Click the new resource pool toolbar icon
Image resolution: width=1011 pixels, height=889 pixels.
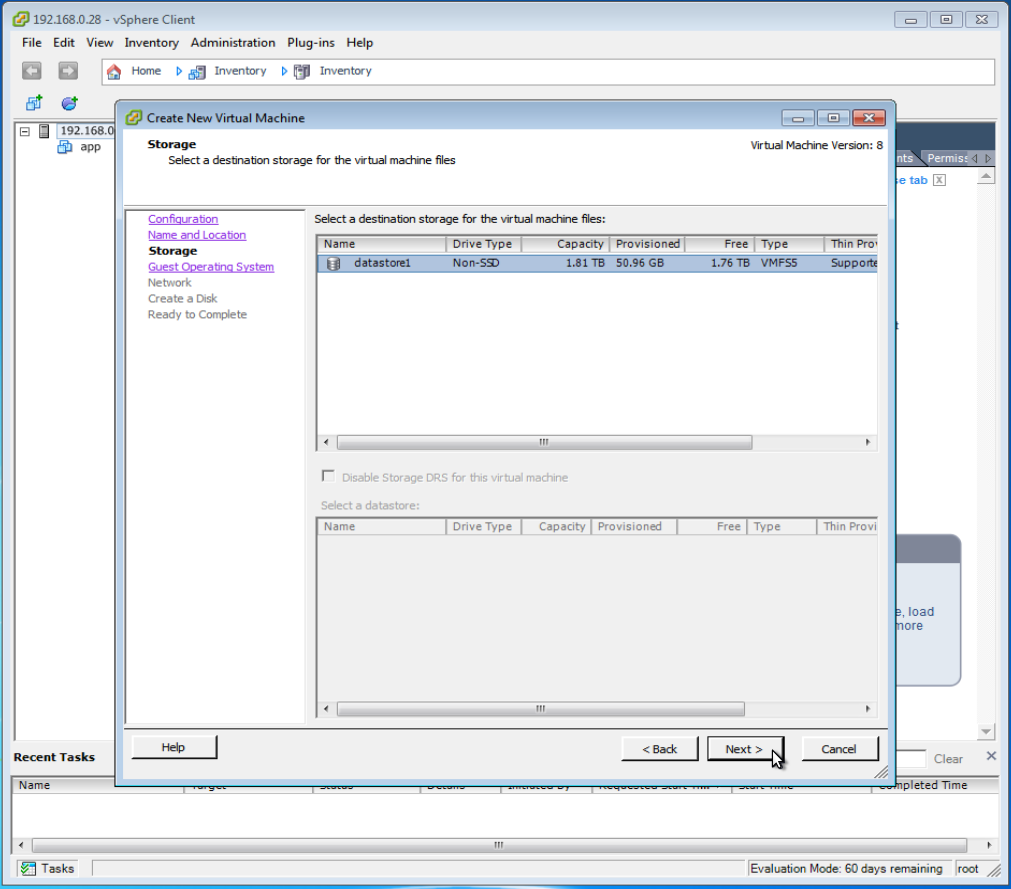tap(70, 103)
